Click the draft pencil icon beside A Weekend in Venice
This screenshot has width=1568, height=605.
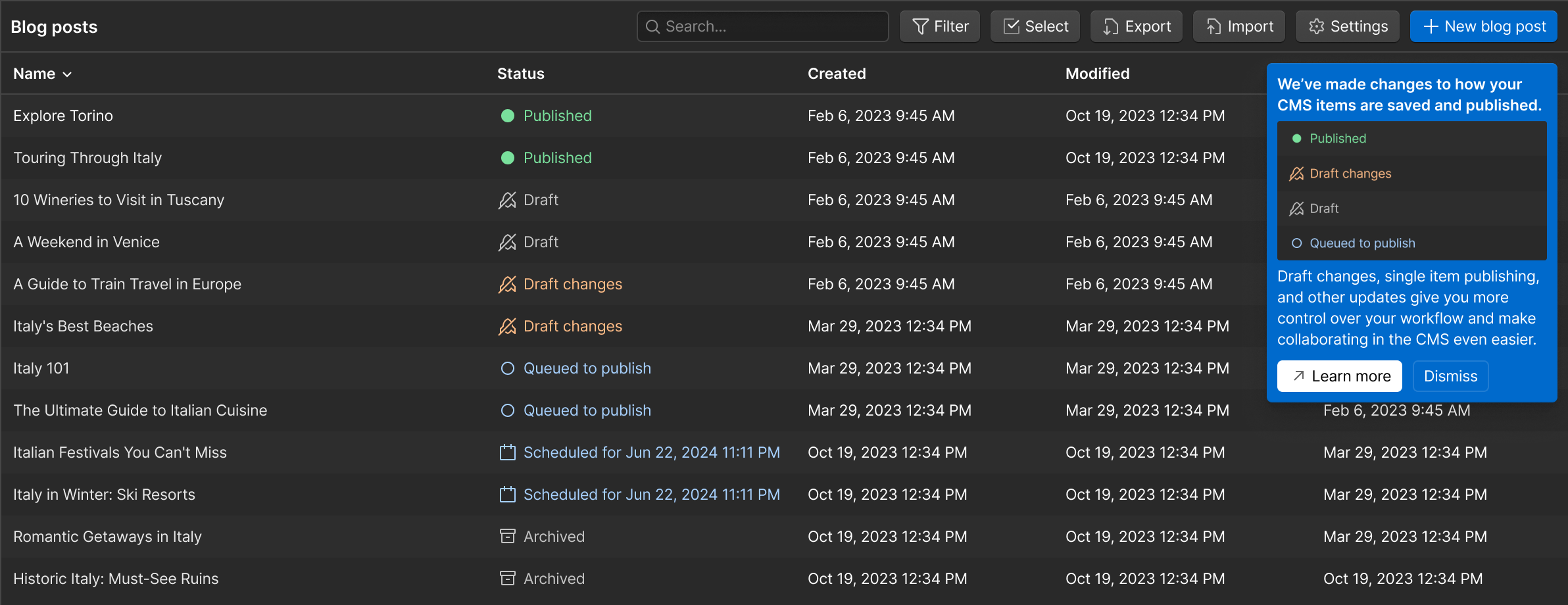coord(506,242)
